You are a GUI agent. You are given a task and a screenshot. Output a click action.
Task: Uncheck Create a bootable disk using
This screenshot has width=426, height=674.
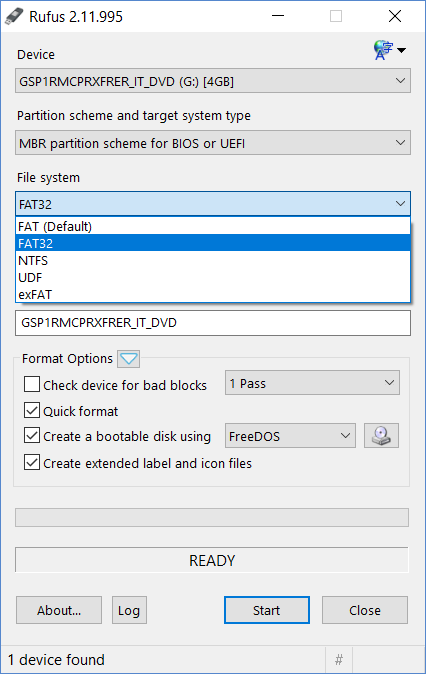click(32, 435)
